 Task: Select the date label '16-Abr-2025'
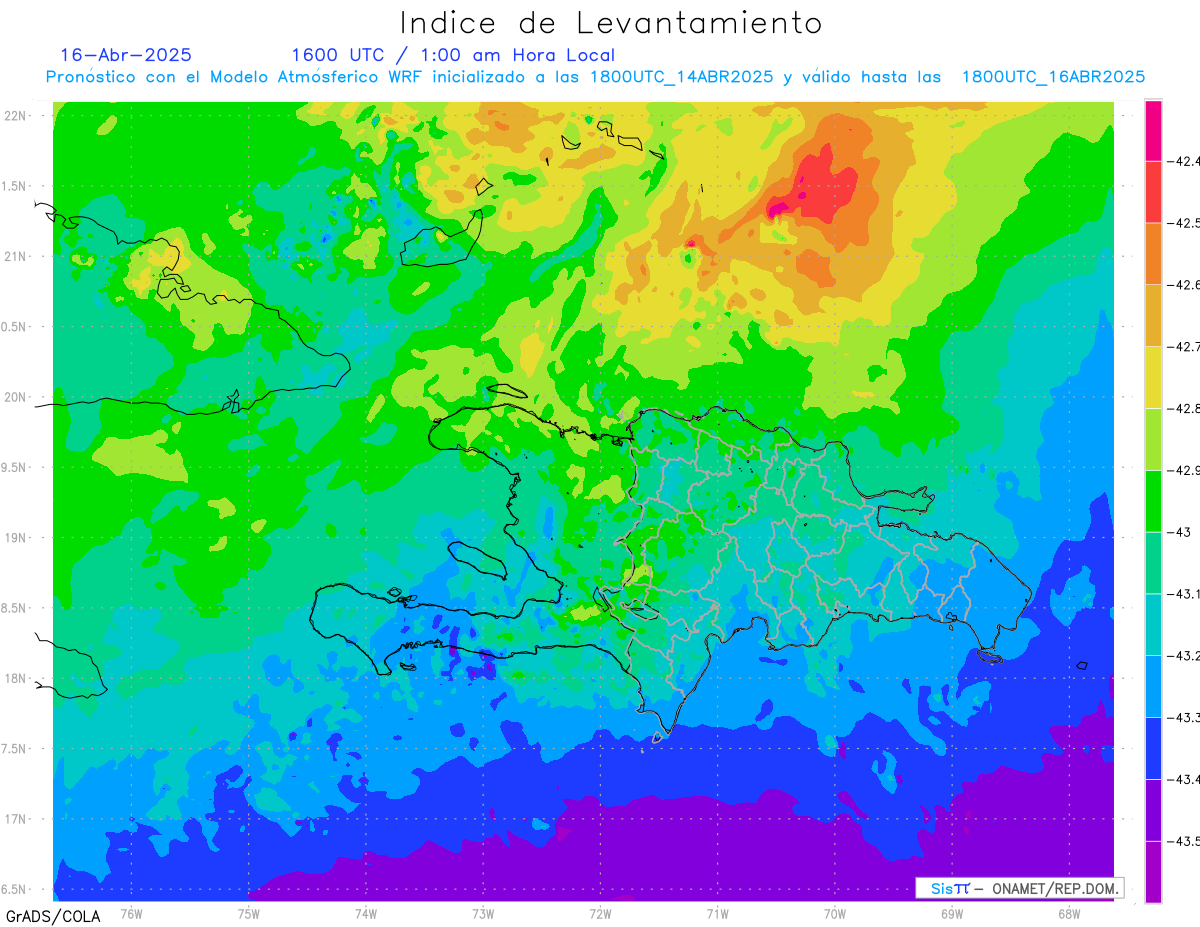pyautogui.click(x=126, y=55)
